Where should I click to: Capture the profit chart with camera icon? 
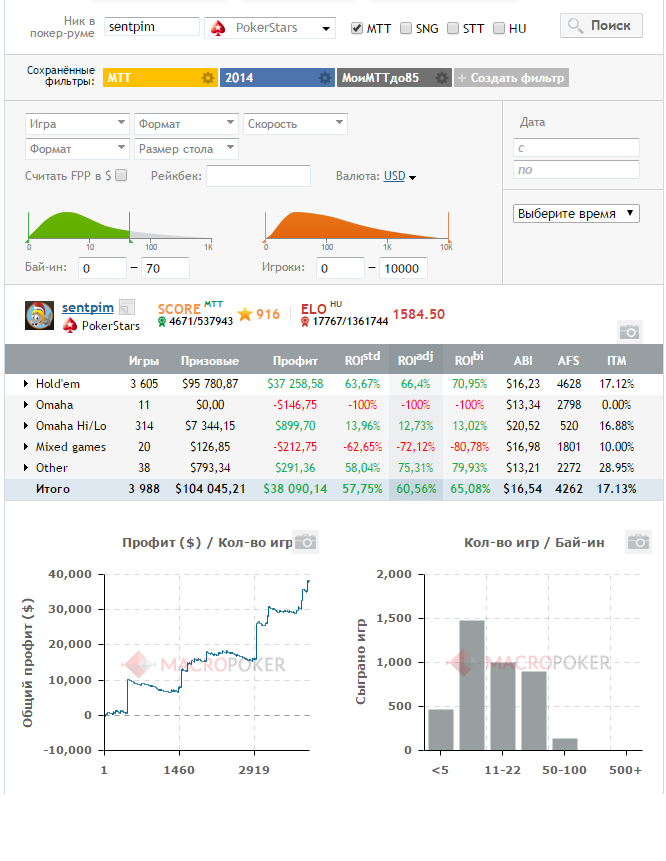(305, 542)
